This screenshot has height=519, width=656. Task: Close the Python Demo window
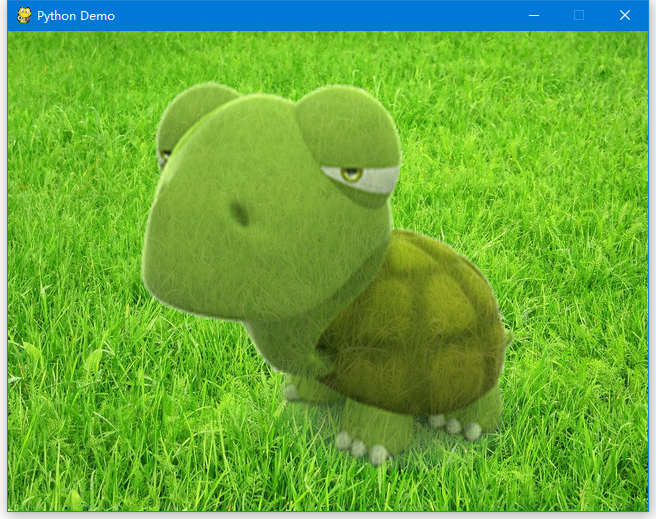pos(625,15)
